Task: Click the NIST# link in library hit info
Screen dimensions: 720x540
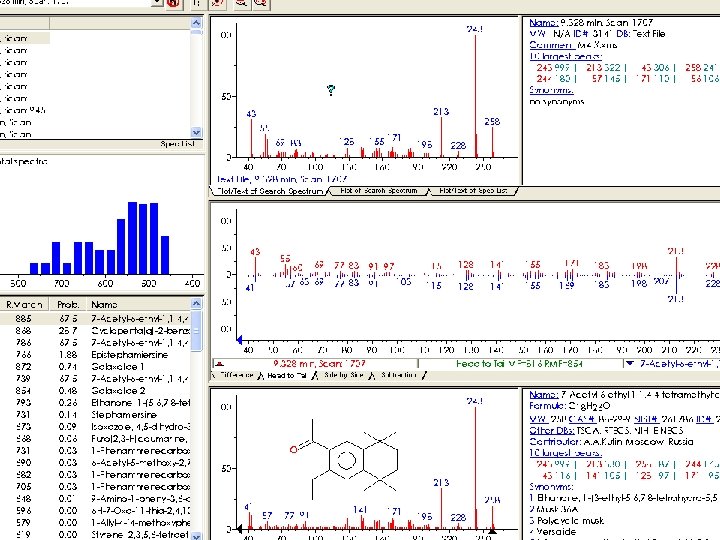Action: point(647,419)
